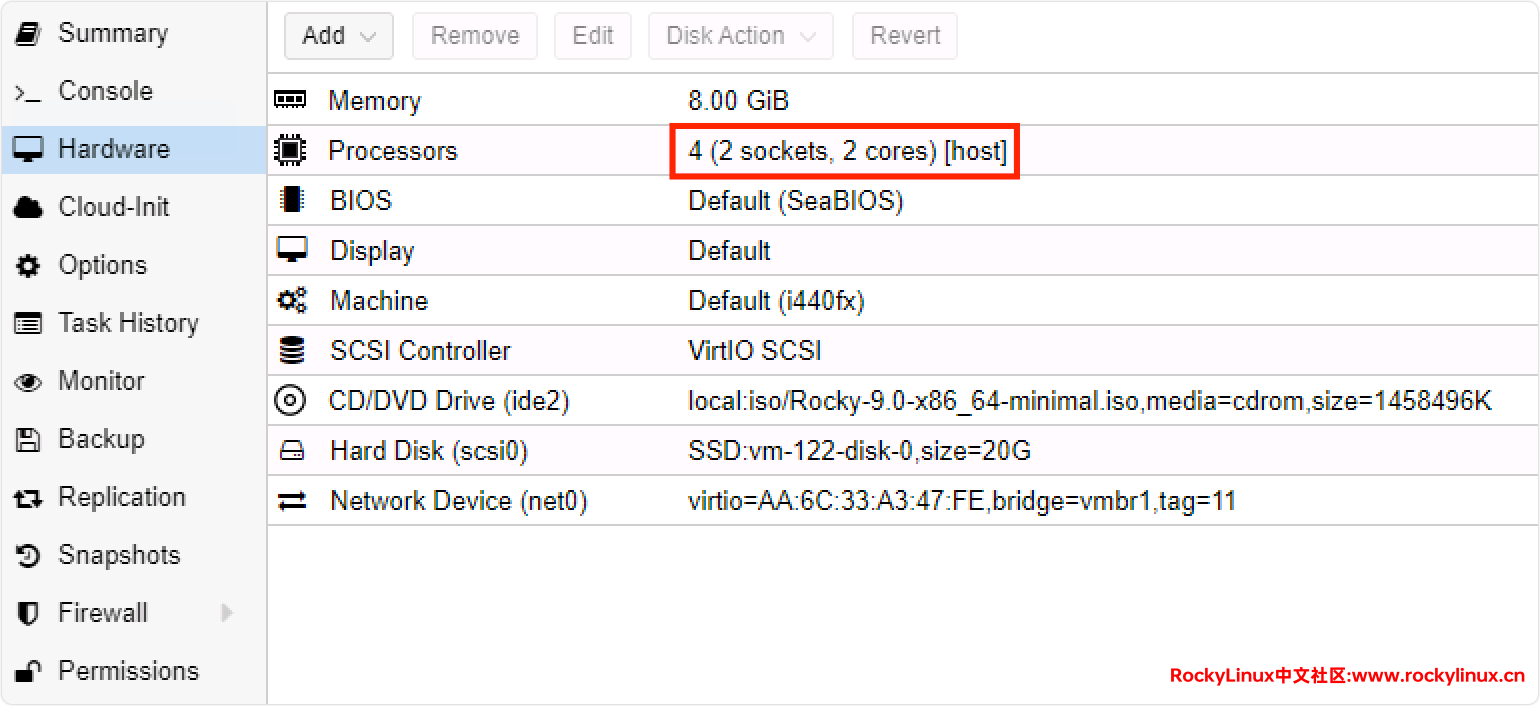Click the Network Device arrows icon
The width and height of the screenshot is (1540, 706).
(x=292, y=501)
